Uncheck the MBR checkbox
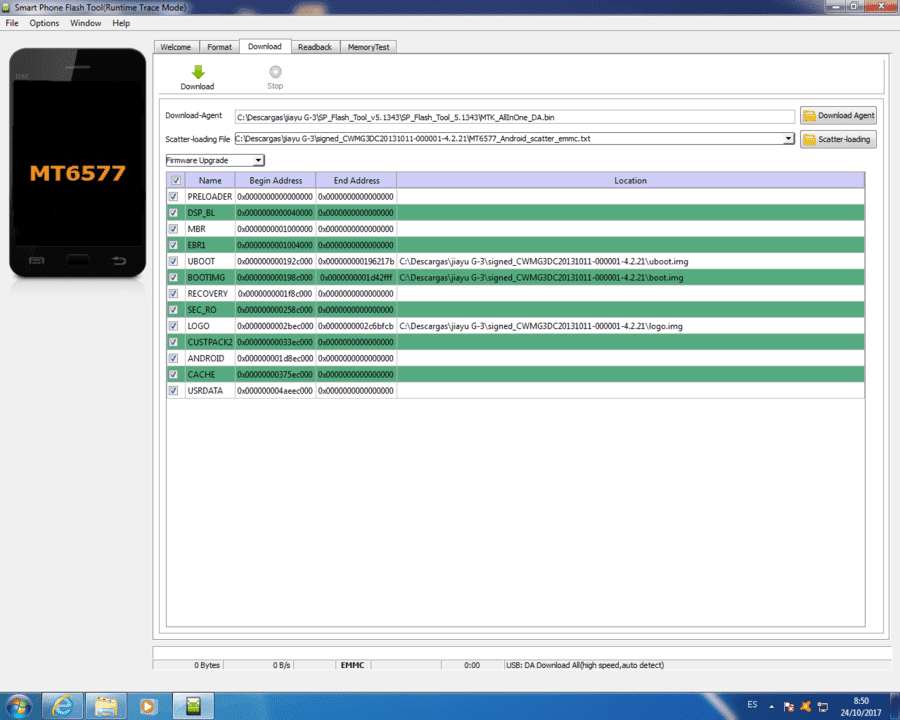Screen dimensions: 900x720 173,229
